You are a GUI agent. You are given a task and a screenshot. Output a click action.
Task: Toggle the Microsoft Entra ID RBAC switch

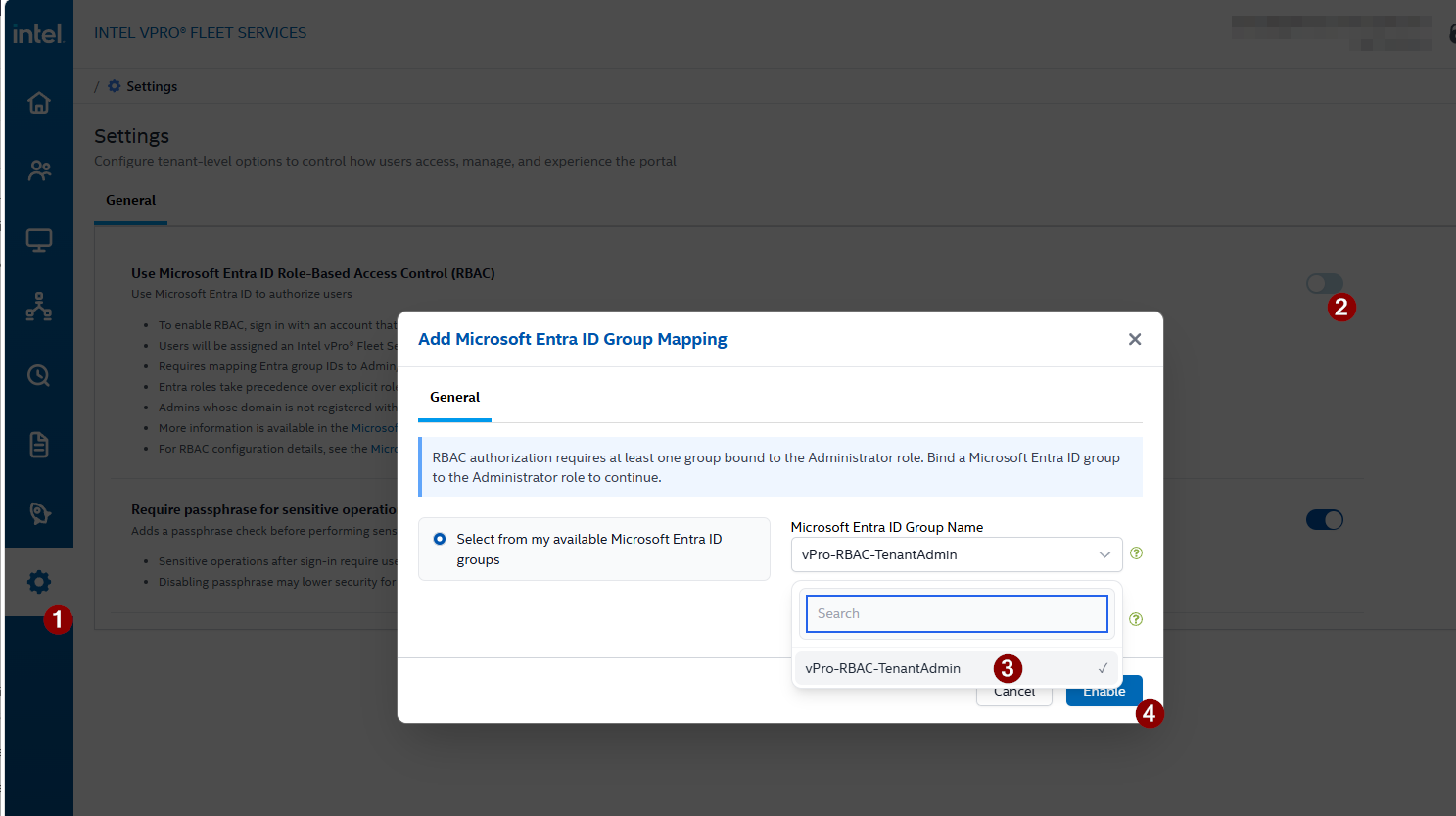[1325, 283]
